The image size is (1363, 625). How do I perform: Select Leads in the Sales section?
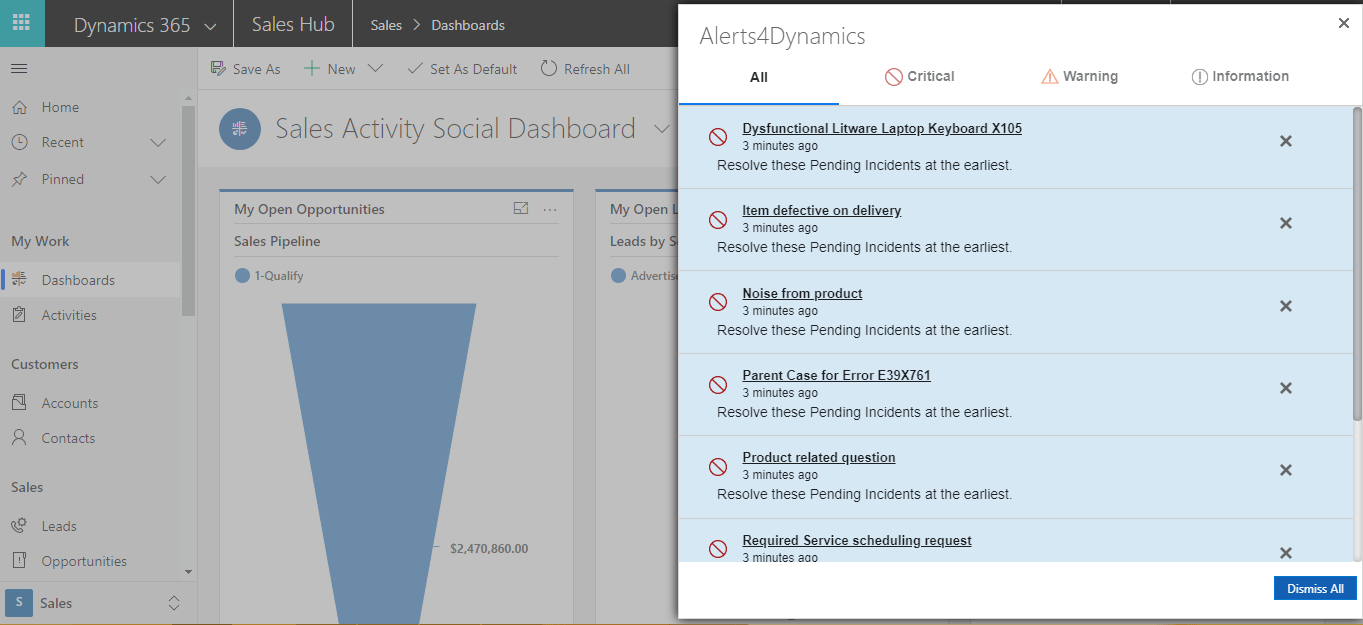(x=60, y=525)
